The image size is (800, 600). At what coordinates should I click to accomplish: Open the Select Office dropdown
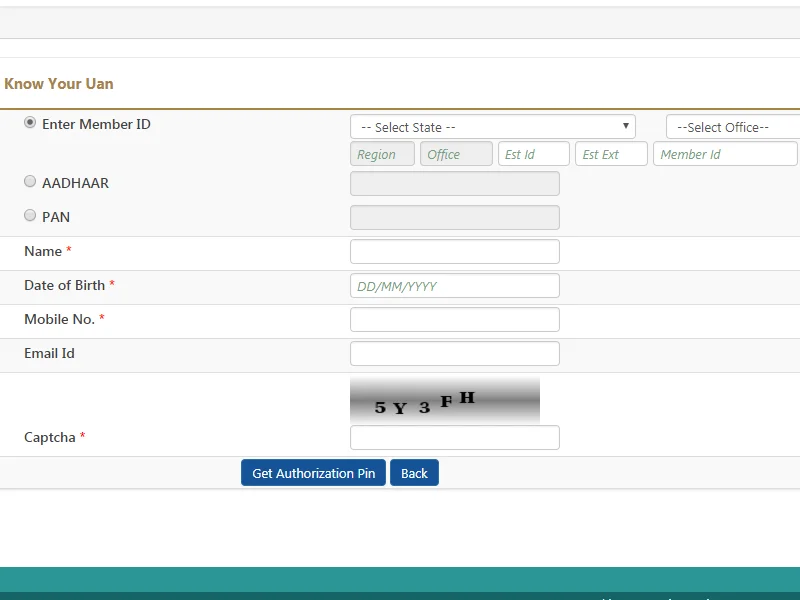[733, 127]
